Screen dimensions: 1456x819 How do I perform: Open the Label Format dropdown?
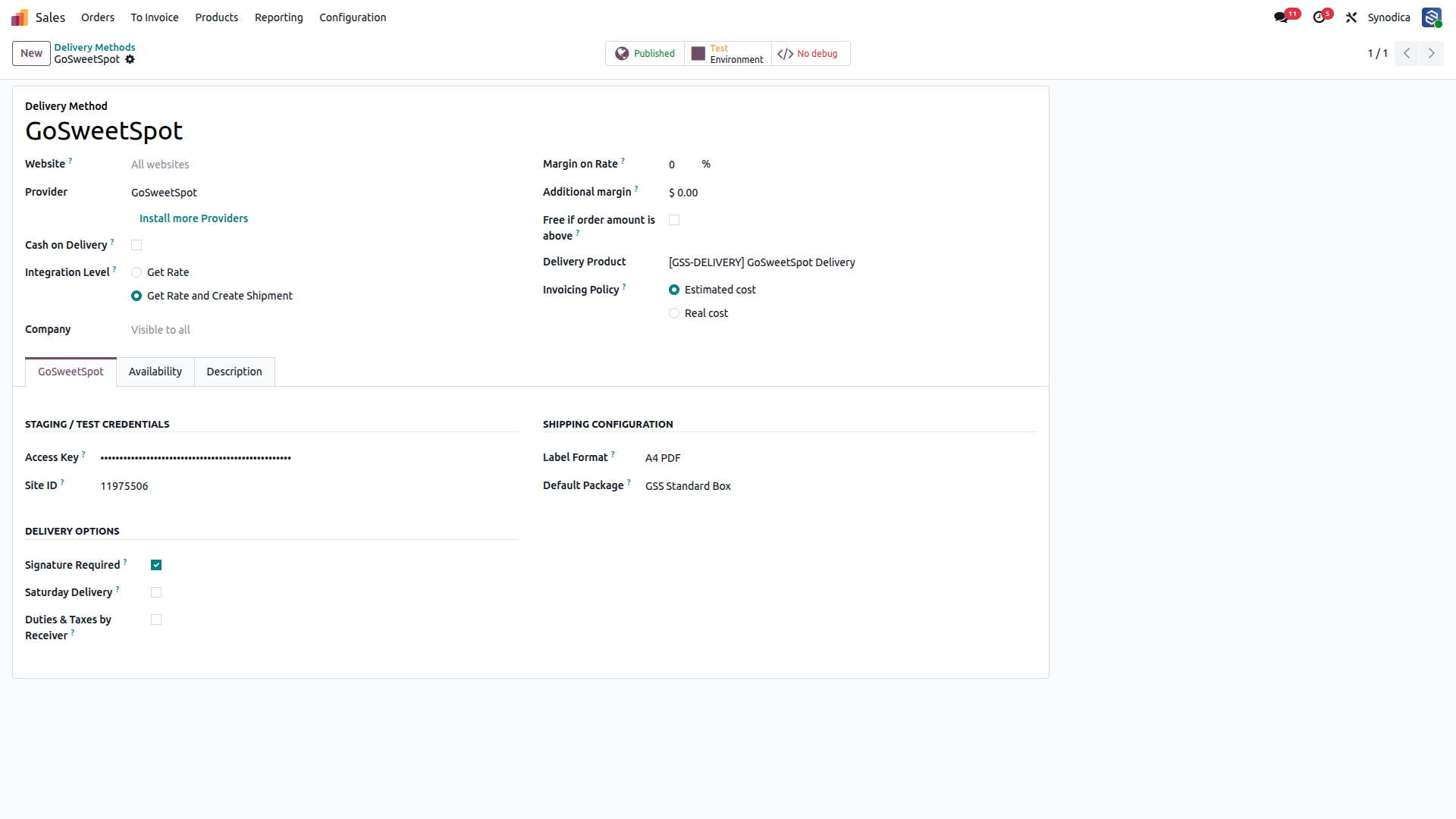(840, 458)
